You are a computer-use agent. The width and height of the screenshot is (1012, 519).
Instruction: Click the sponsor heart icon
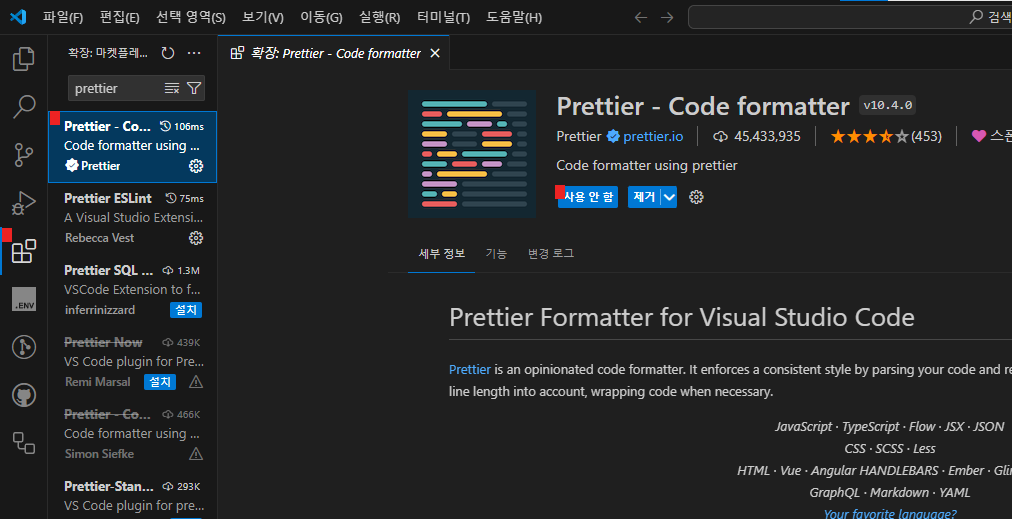(x=979, y=136)
